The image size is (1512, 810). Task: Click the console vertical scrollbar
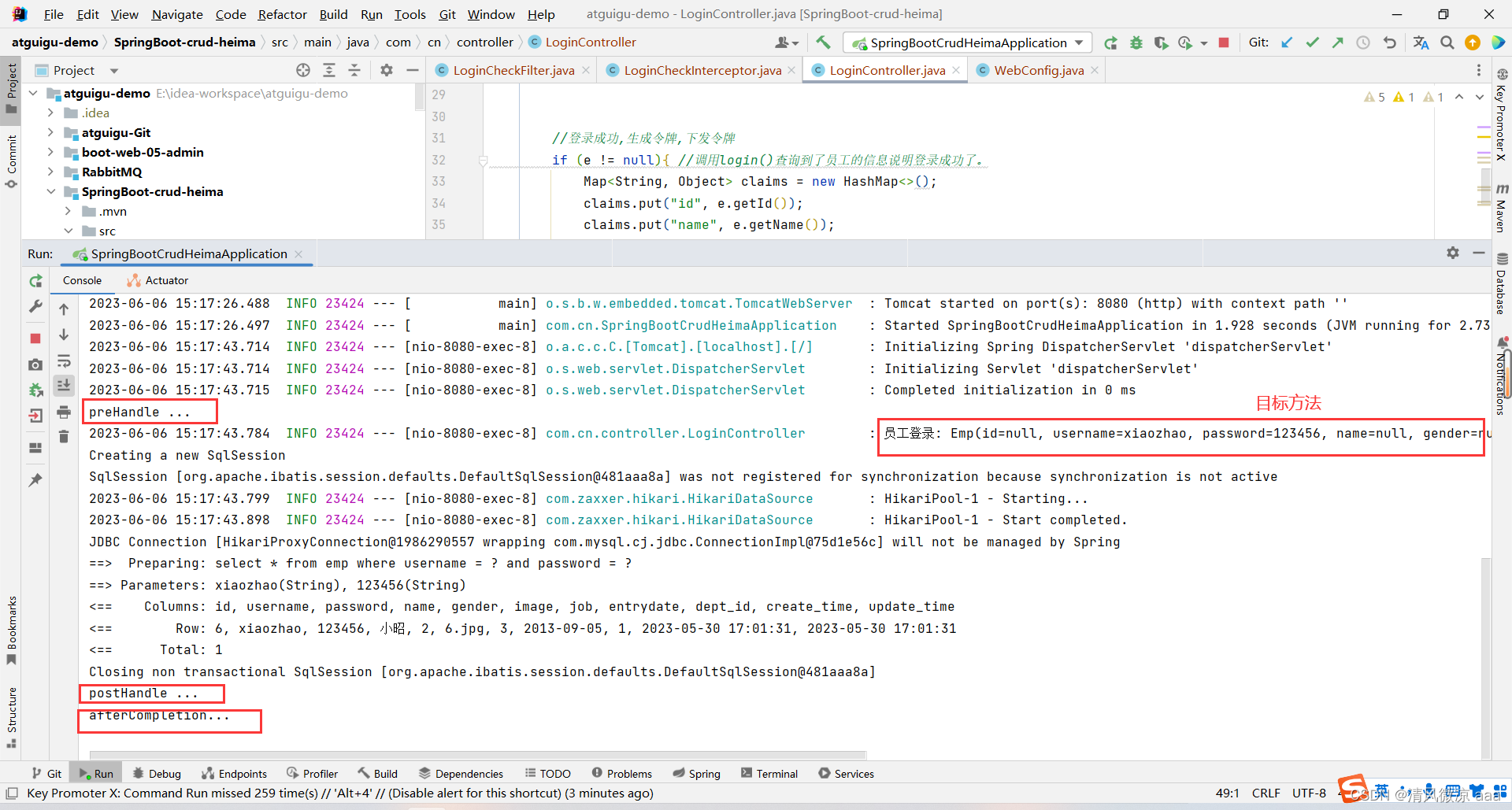[1485, 657]
